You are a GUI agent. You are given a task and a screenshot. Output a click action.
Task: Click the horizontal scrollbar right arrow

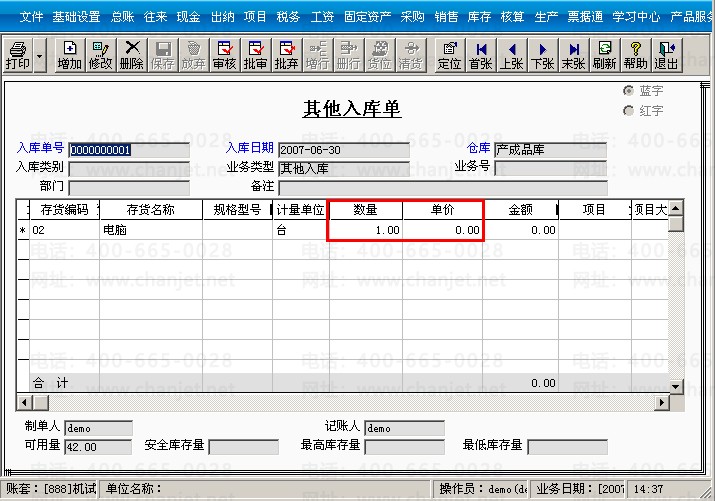[x=662, y=403]
